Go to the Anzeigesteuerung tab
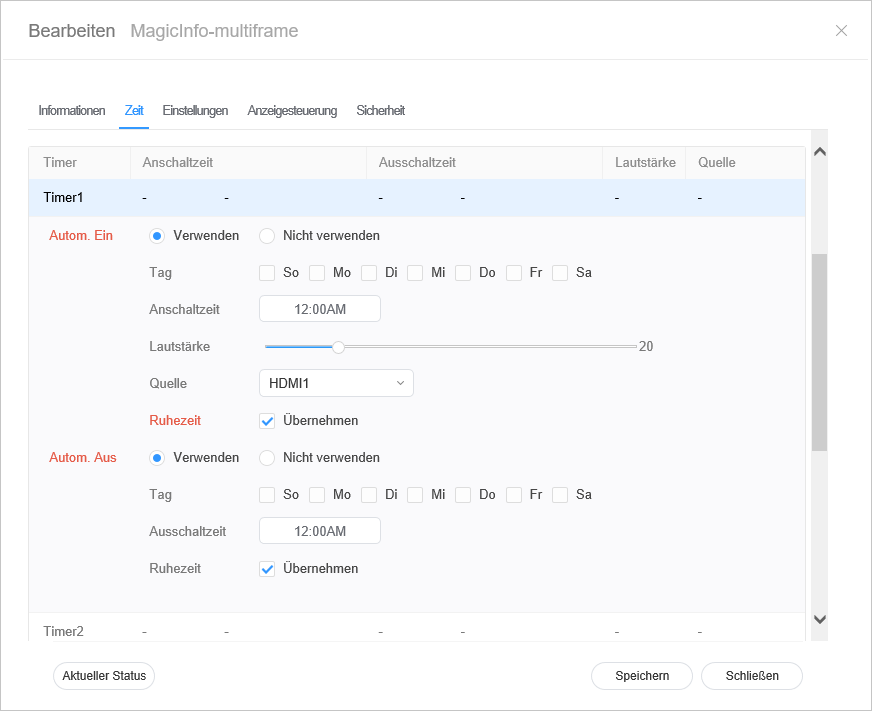 [292, 111]
